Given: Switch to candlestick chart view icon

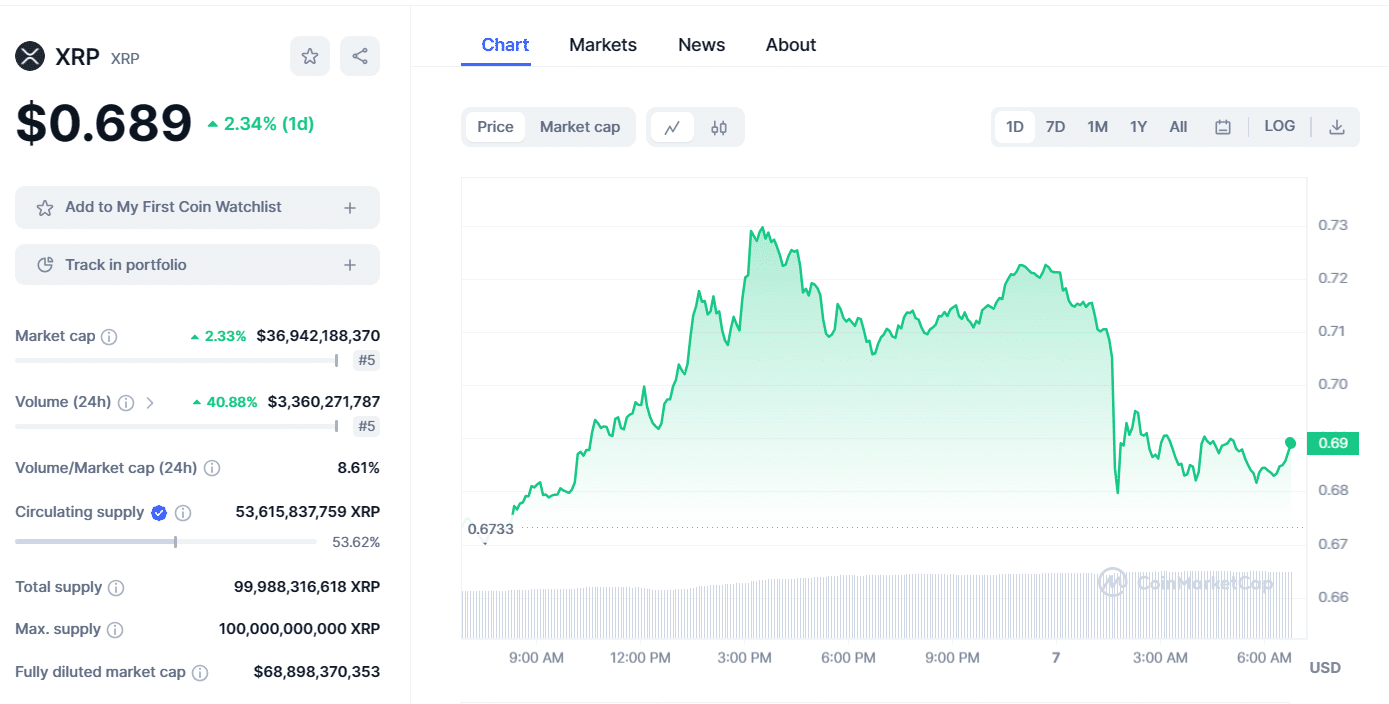Looking at the screenshot, I should click(x=719, y=127).
